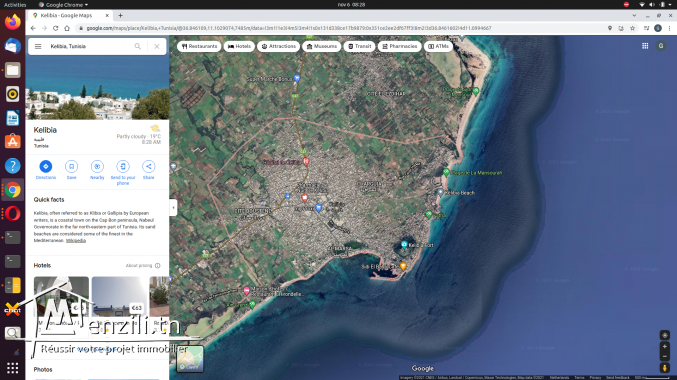This screenshot has width=677, height=380.
Task: Filter map by ATMs
Action: click(x=438, y=46)
